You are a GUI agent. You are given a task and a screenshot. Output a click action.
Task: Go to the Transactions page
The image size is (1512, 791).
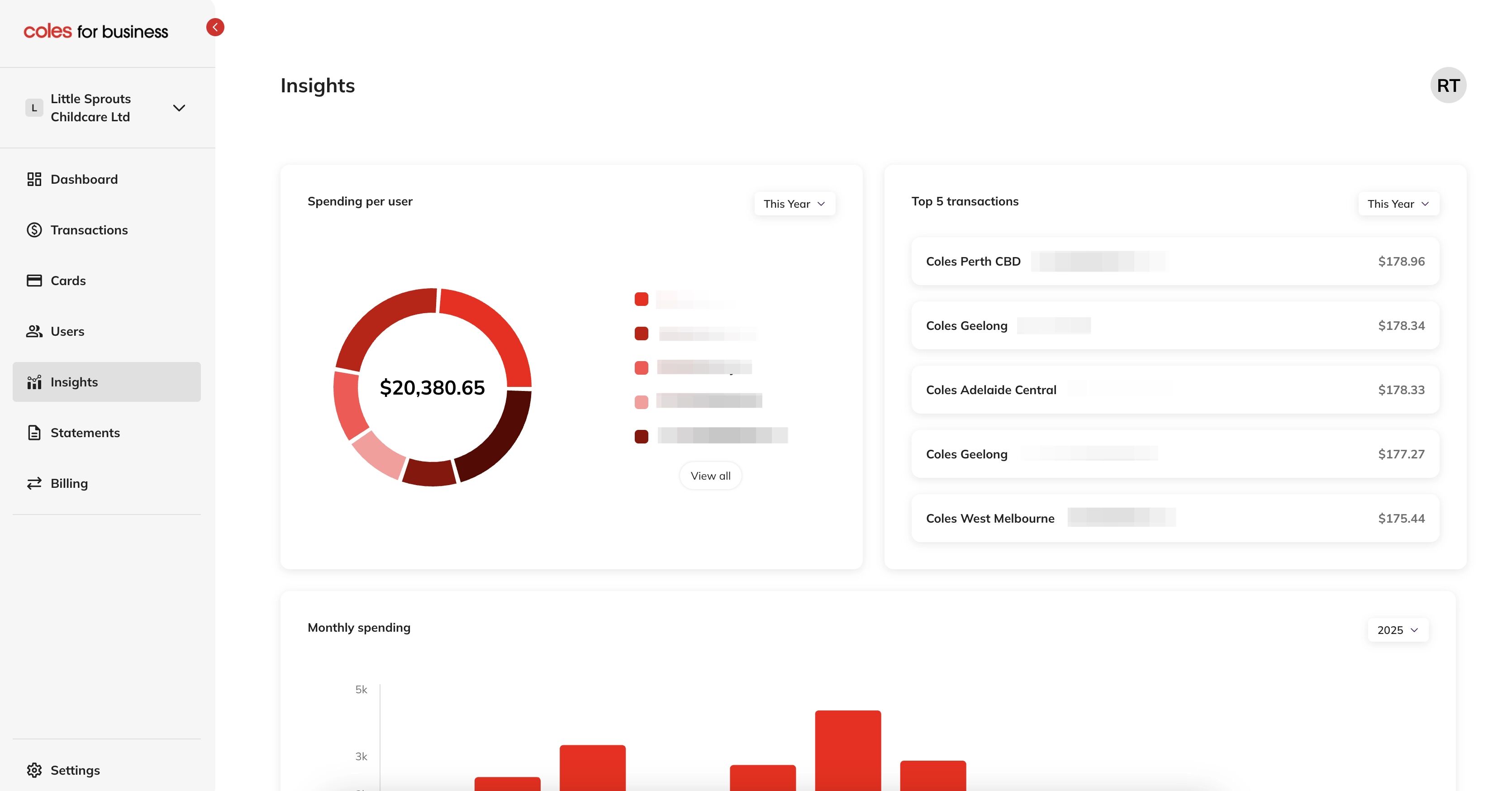(x=107, y=229)
